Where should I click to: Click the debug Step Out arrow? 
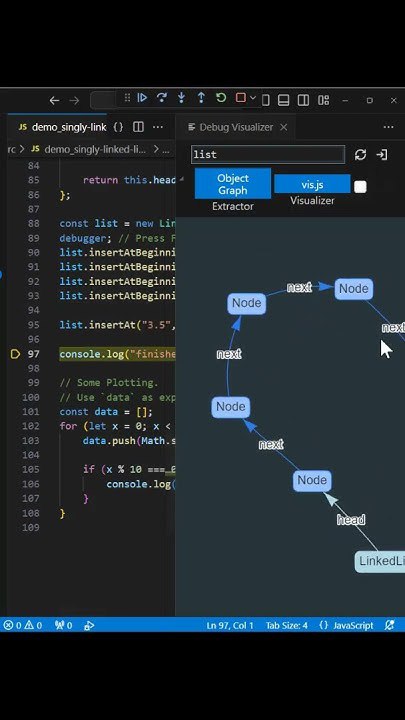coord(201,97)
